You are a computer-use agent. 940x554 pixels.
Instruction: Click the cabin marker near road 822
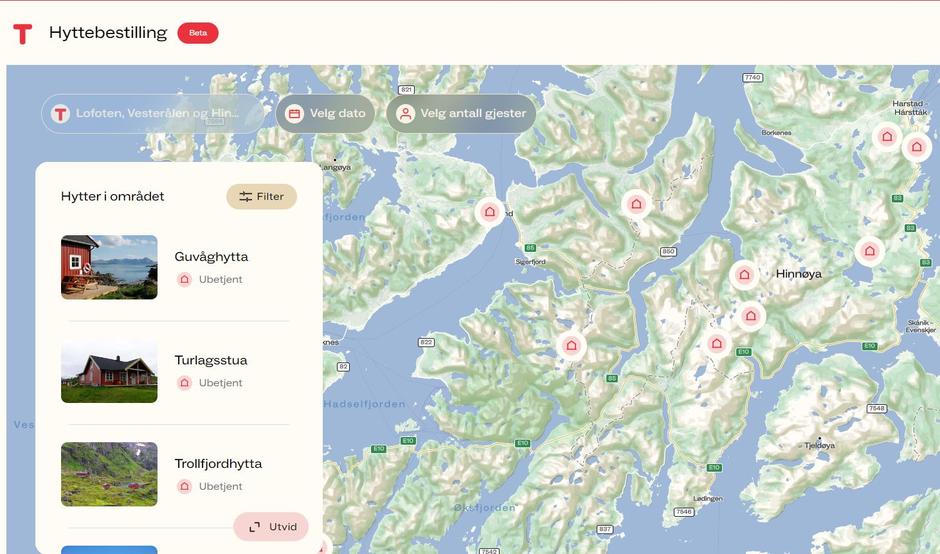pyautogui.click(x=571, y=345)
